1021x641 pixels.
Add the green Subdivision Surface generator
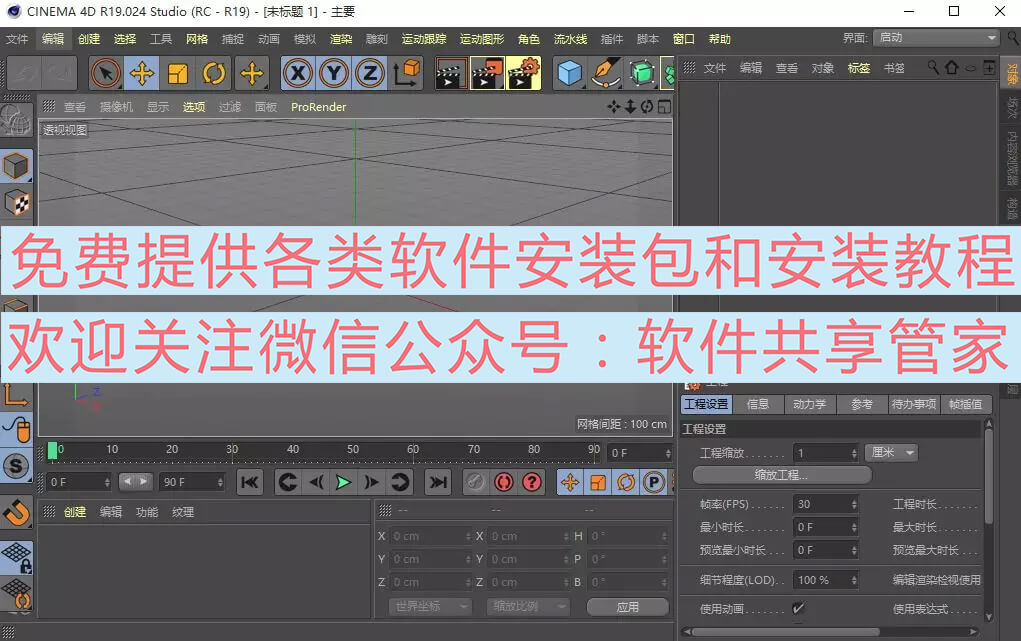click(x=642, y=73)
